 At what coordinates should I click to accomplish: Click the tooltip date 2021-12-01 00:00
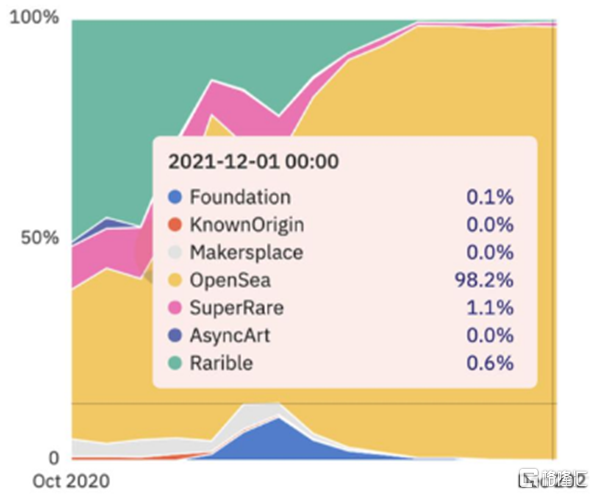tap(253, 162)
